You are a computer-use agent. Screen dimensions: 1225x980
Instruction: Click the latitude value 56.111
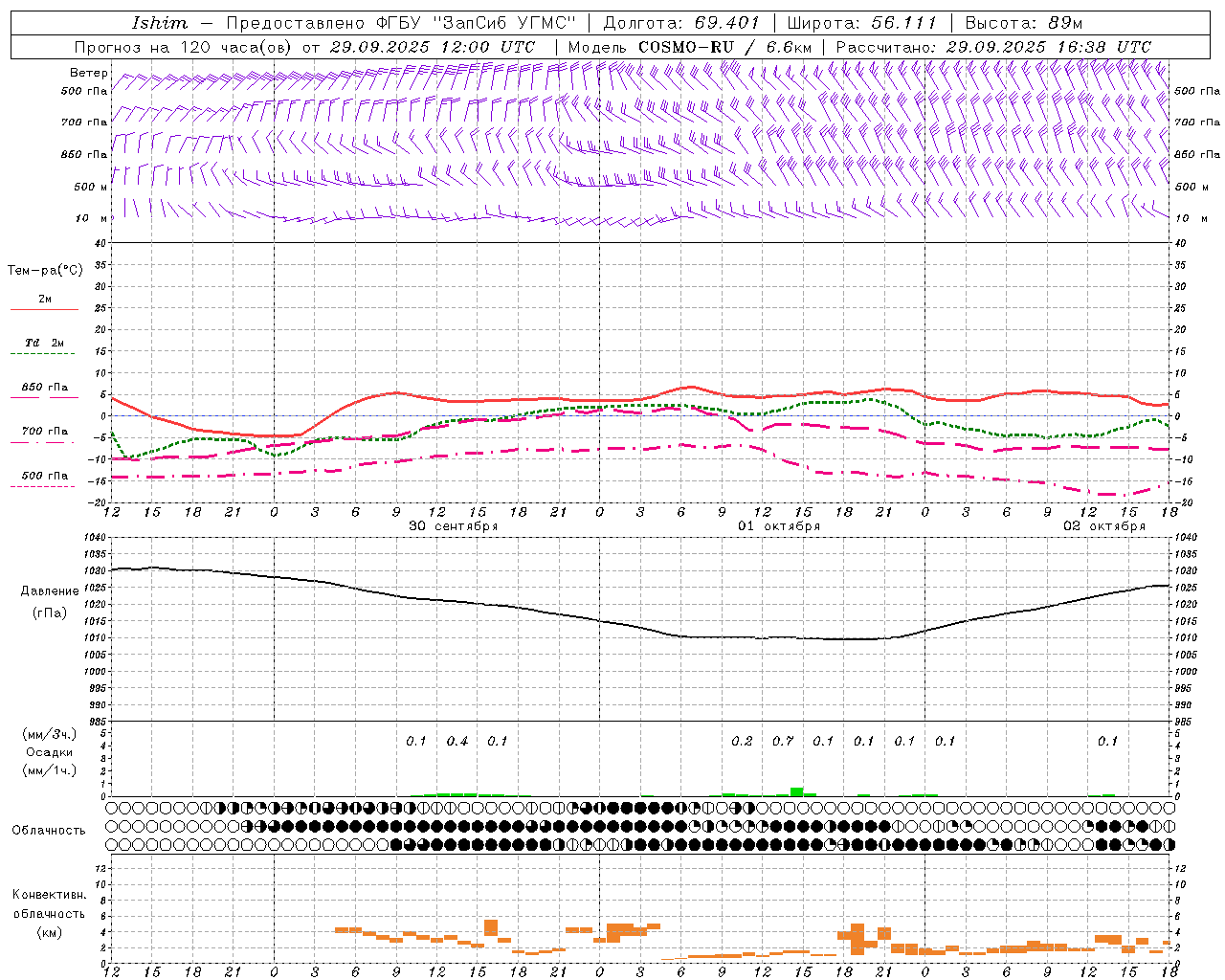903,23
